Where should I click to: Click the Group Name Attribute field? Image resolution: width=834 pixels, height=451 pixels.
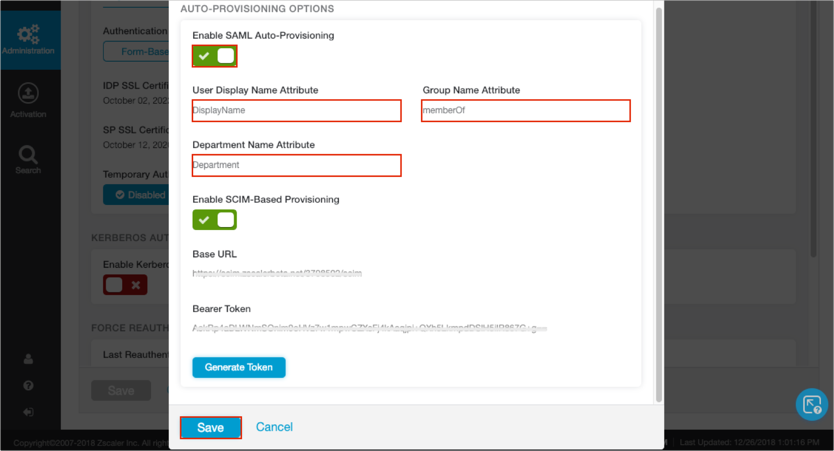click(x=525, y=110)
